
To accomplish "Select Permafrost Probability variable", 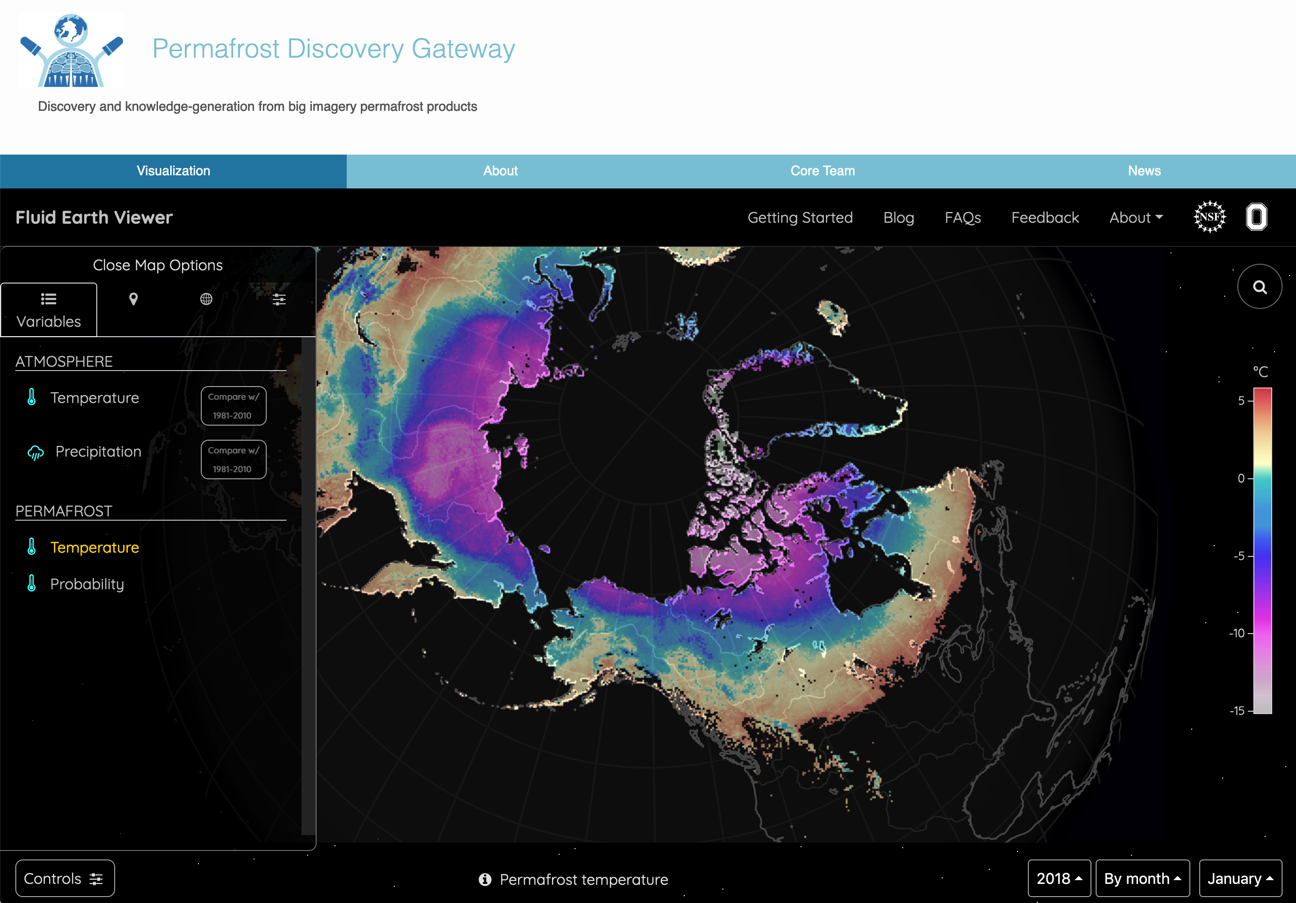I will point(87,584).
